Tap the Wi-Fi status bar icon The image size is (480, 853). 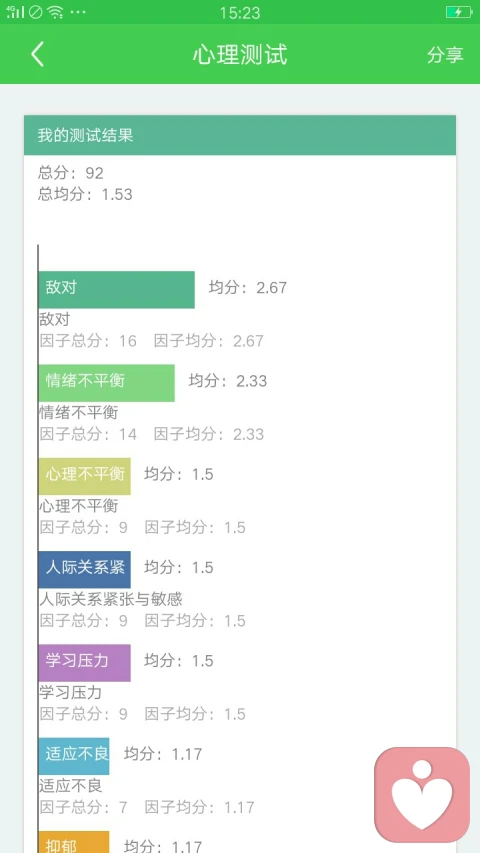[x=55, y=12]
